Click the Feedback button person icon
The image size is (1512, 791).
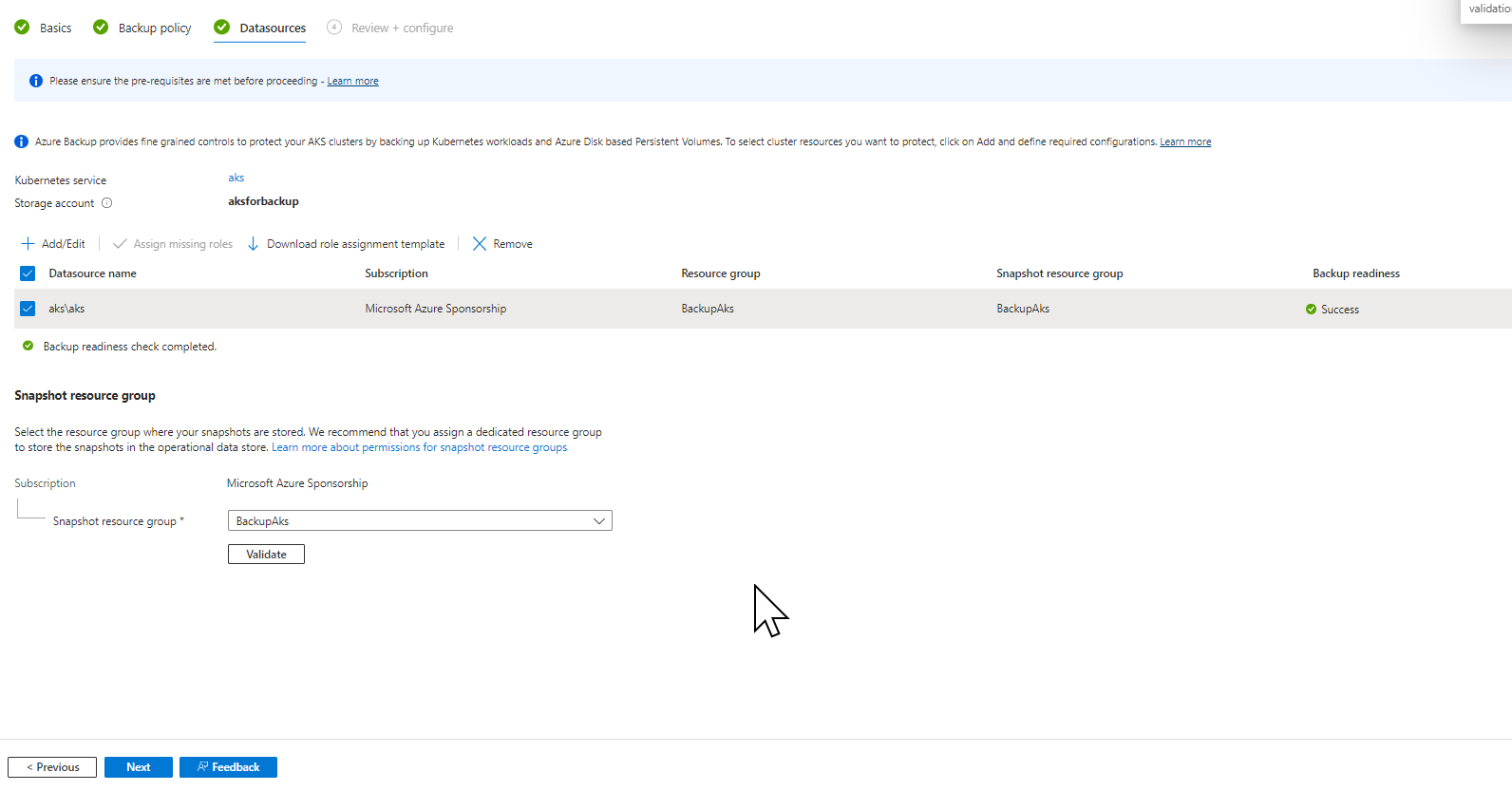tap(202, 767)
